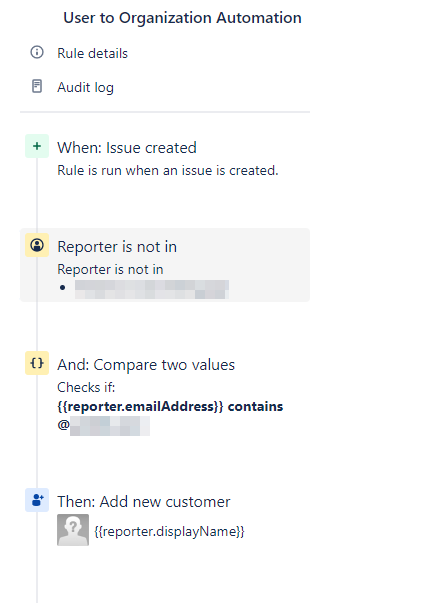
Task: Open And: Compare two values condition
Action: (x=146, y=365)
